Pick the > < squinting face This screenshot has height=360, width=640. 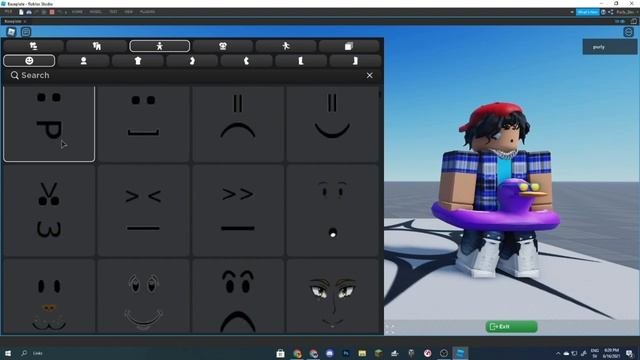[x=143, y=210]
